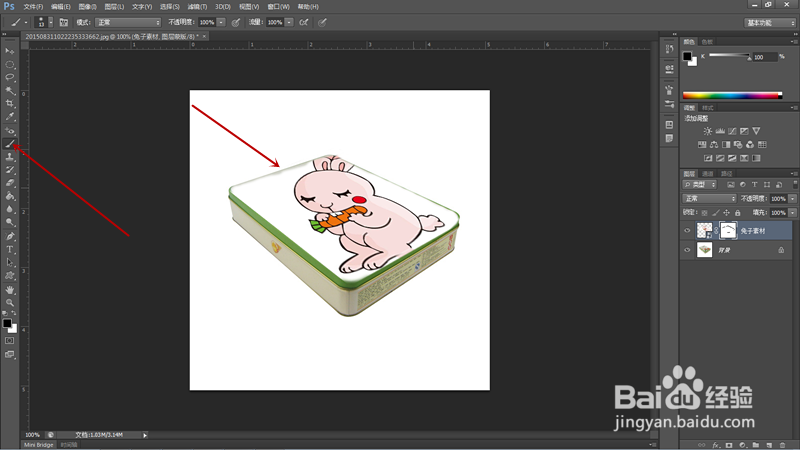Screen dimensions: 800x450
Task: Select the Horizontal Type tool
Action: pos(10,249)
